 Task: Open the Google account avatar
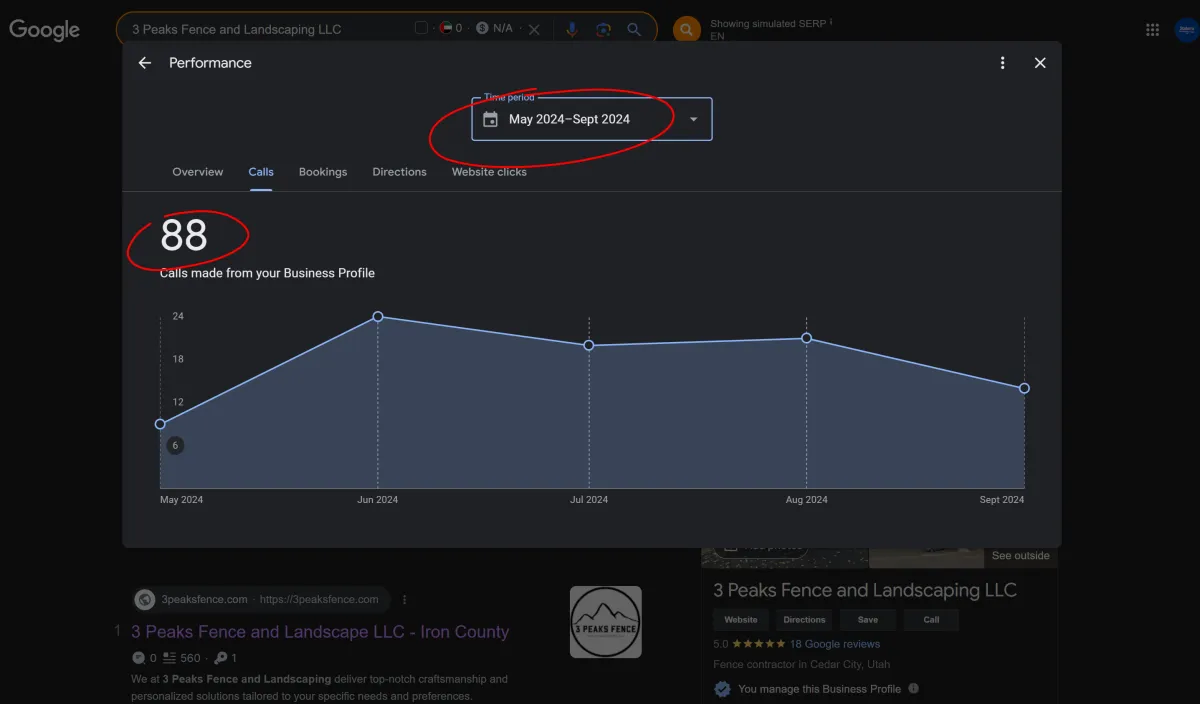pyautogui.click(x=1186, y=30)
